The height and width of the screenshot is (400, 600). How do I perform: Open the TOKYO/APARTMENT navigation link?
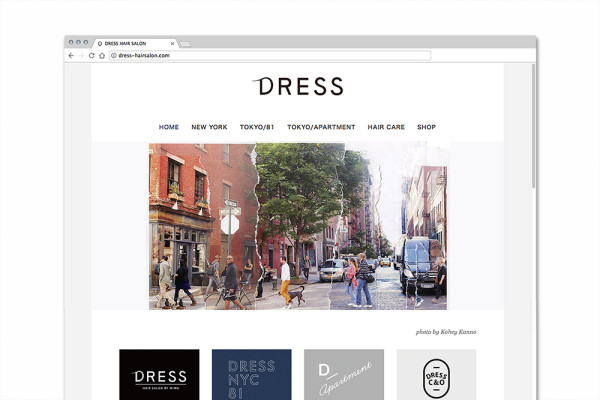[321, 128]
